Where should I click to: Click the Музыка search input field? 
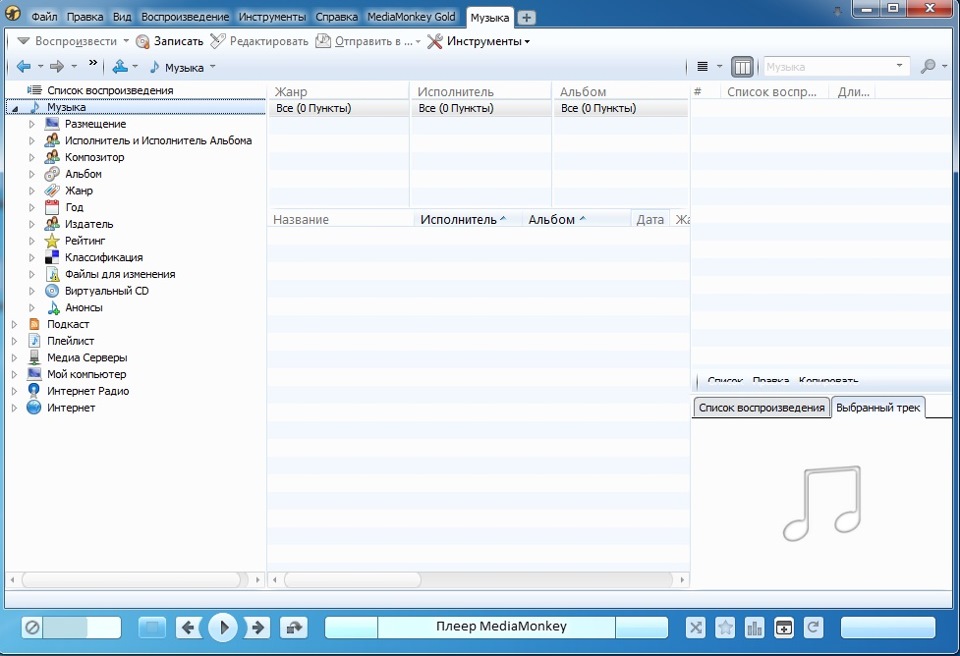pos(830,67)
